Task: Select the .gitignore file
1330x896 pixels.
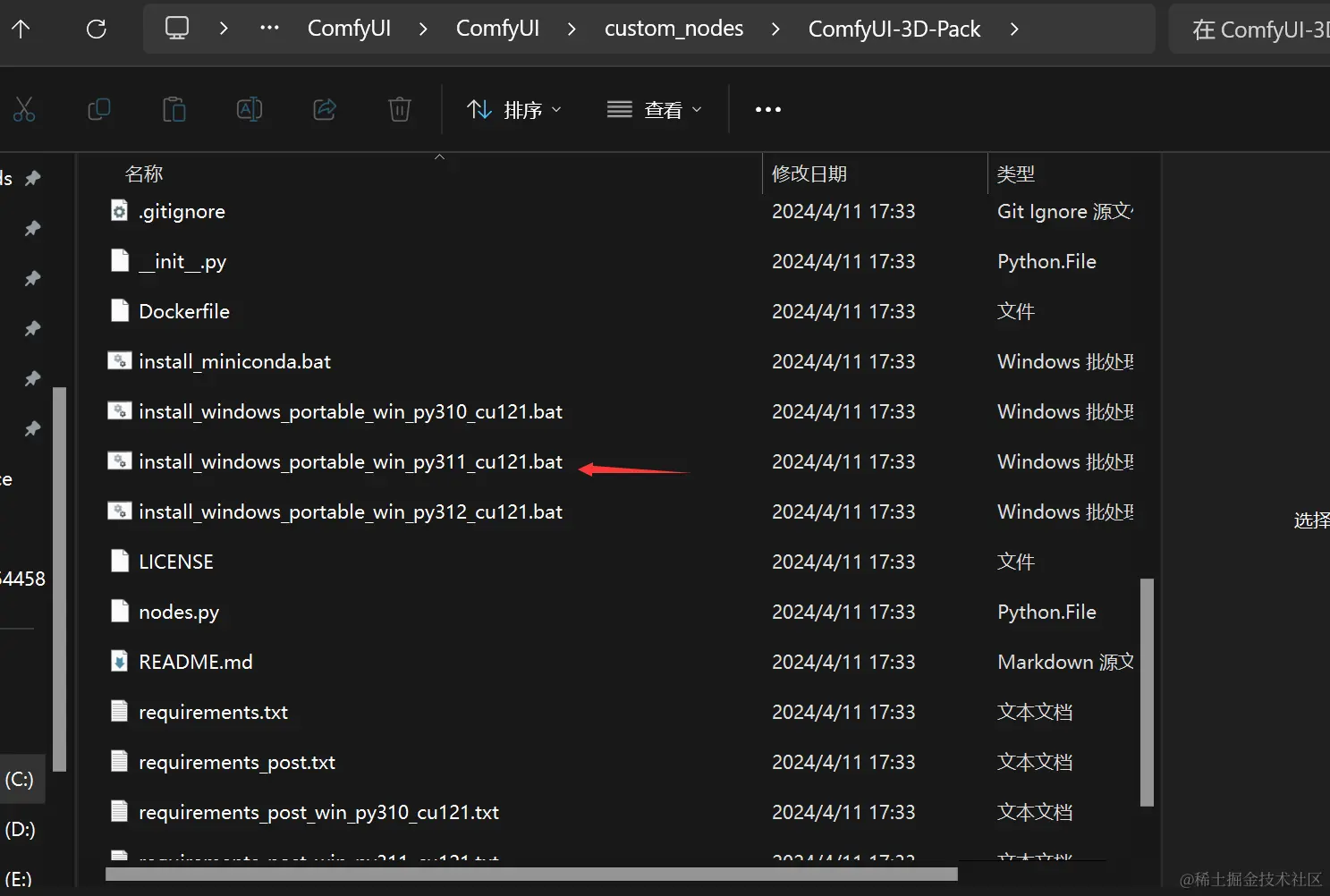Action: click(182, 211)
